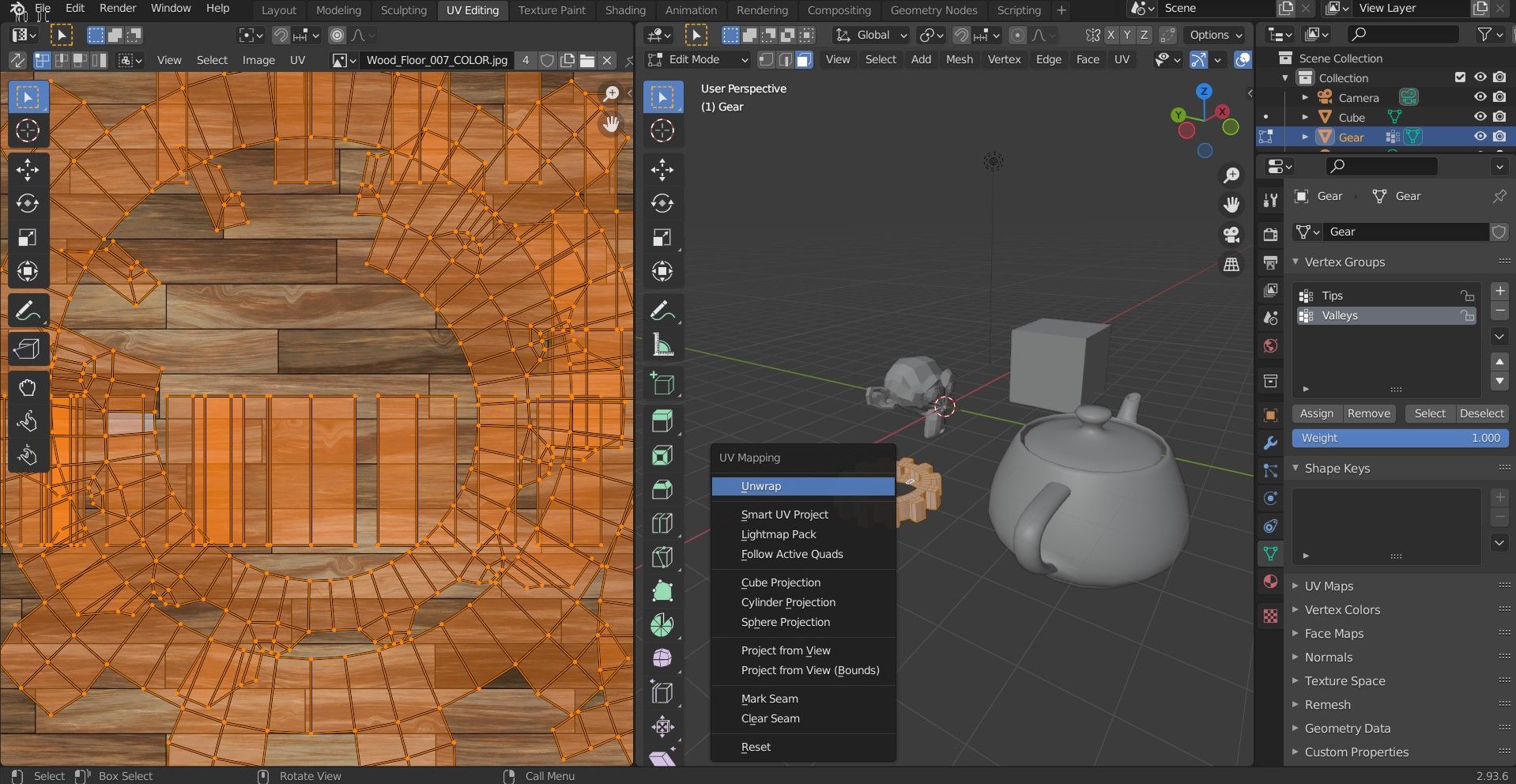Open the Render Properties camera tab
1516x784 pixels.
pos(1270,234)
